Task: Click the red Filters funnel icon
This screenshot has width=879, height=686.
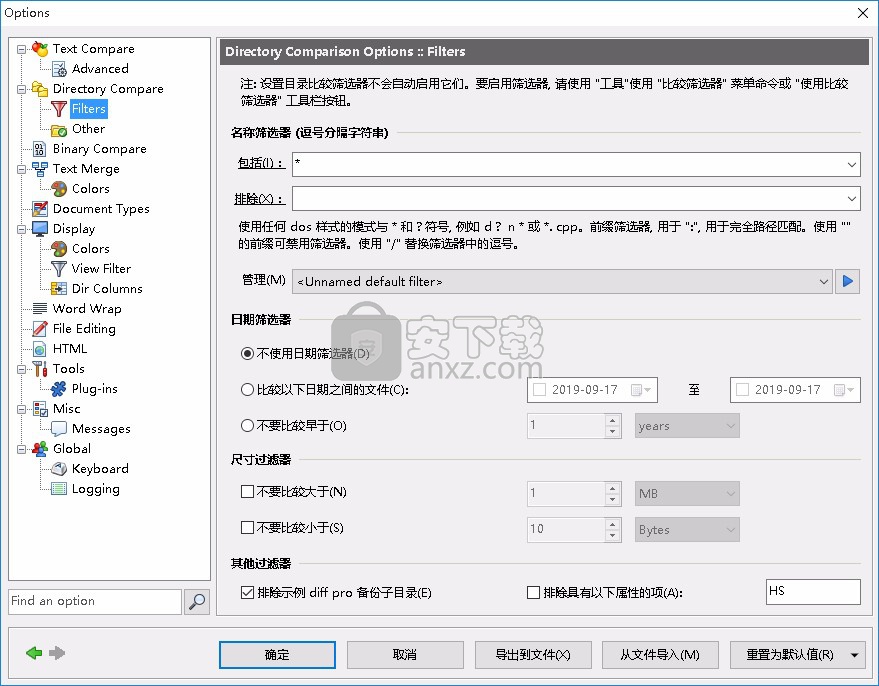Action: [x=59, y=109]
